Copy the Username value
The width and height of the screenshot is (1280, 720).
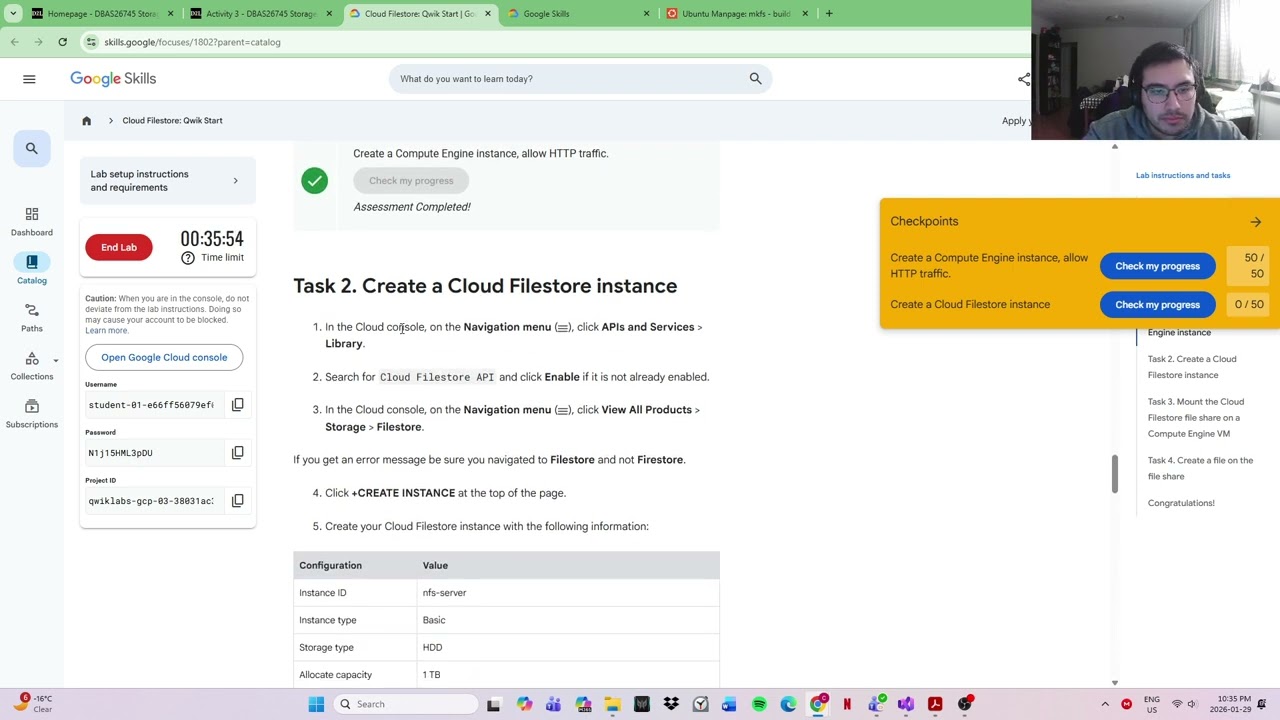click(x=238, y=405)
